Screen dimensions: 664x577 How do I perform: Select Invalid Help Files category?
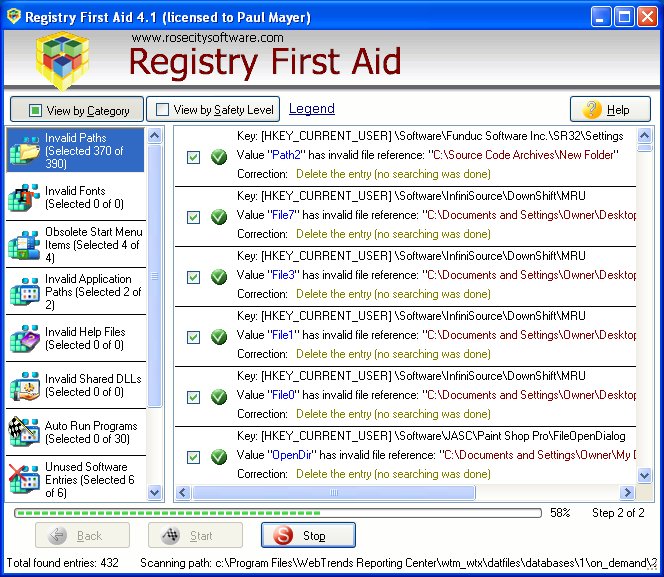click(x=75, y=338)
